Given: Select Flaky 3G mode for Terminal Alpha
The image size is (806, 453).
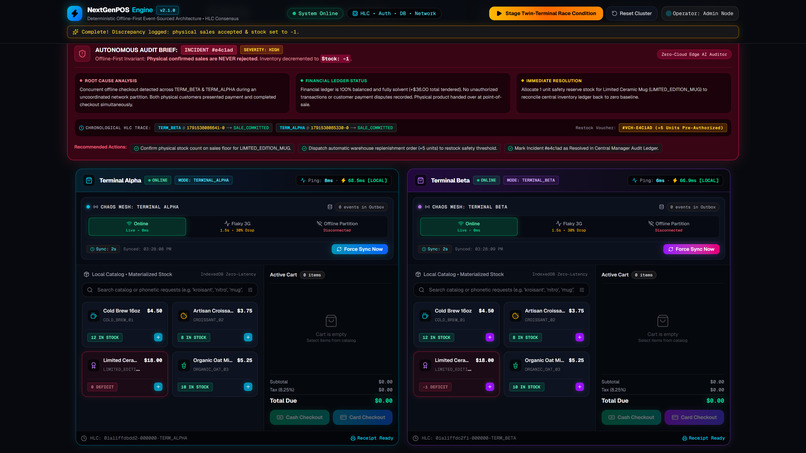Looking at the screenshot, I should (237, 227).
